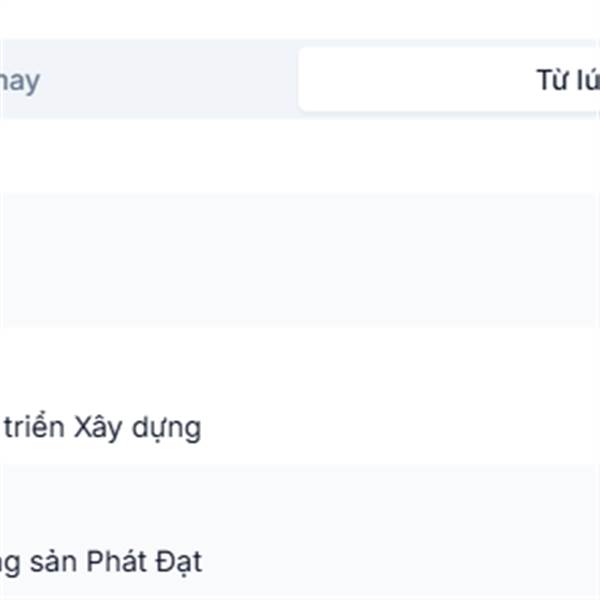Click the empty shaded row above "triển Xây dựng"

coord(300,260)
